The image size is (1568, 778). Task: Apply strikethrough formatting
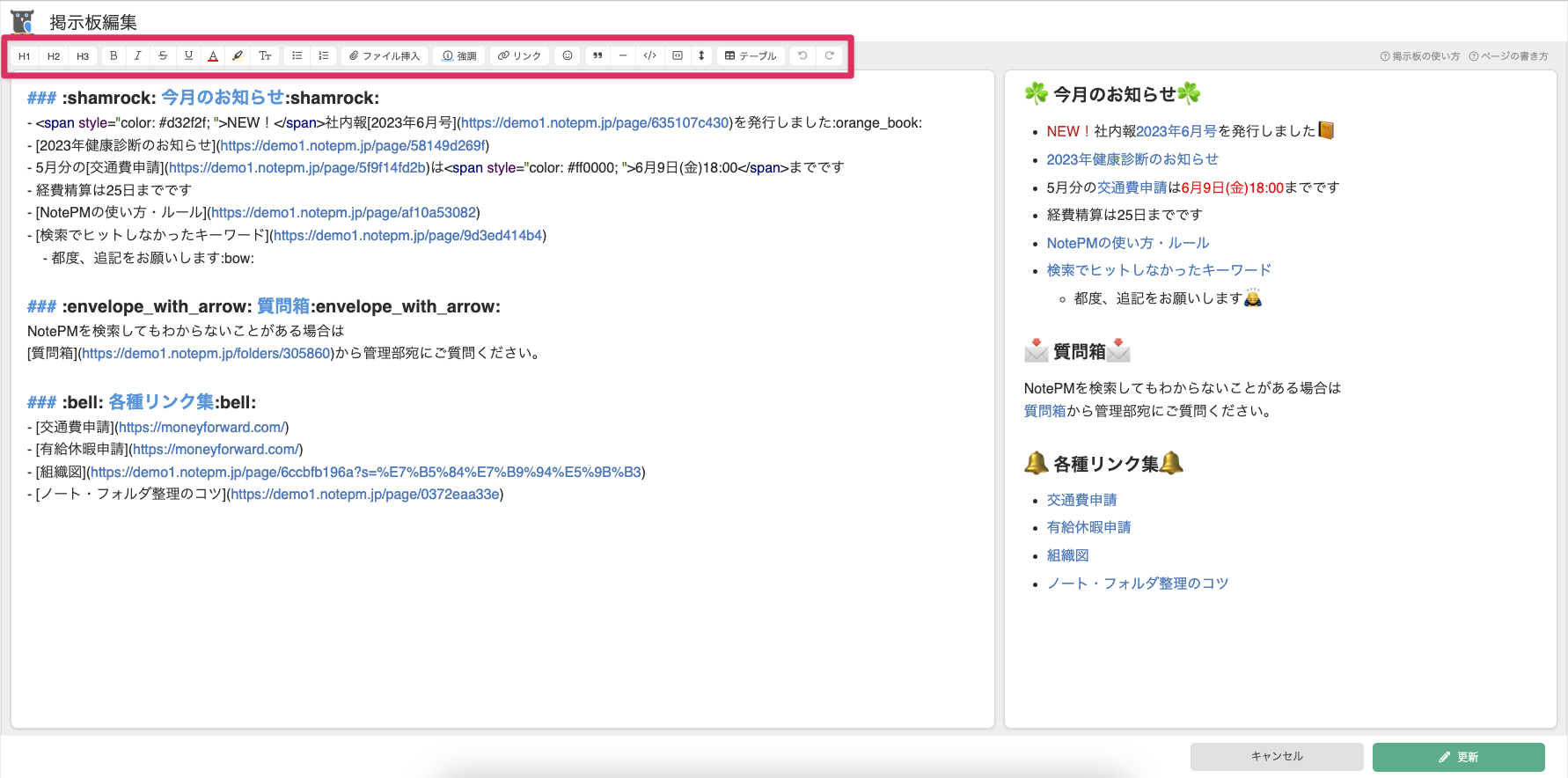[163, 56]
